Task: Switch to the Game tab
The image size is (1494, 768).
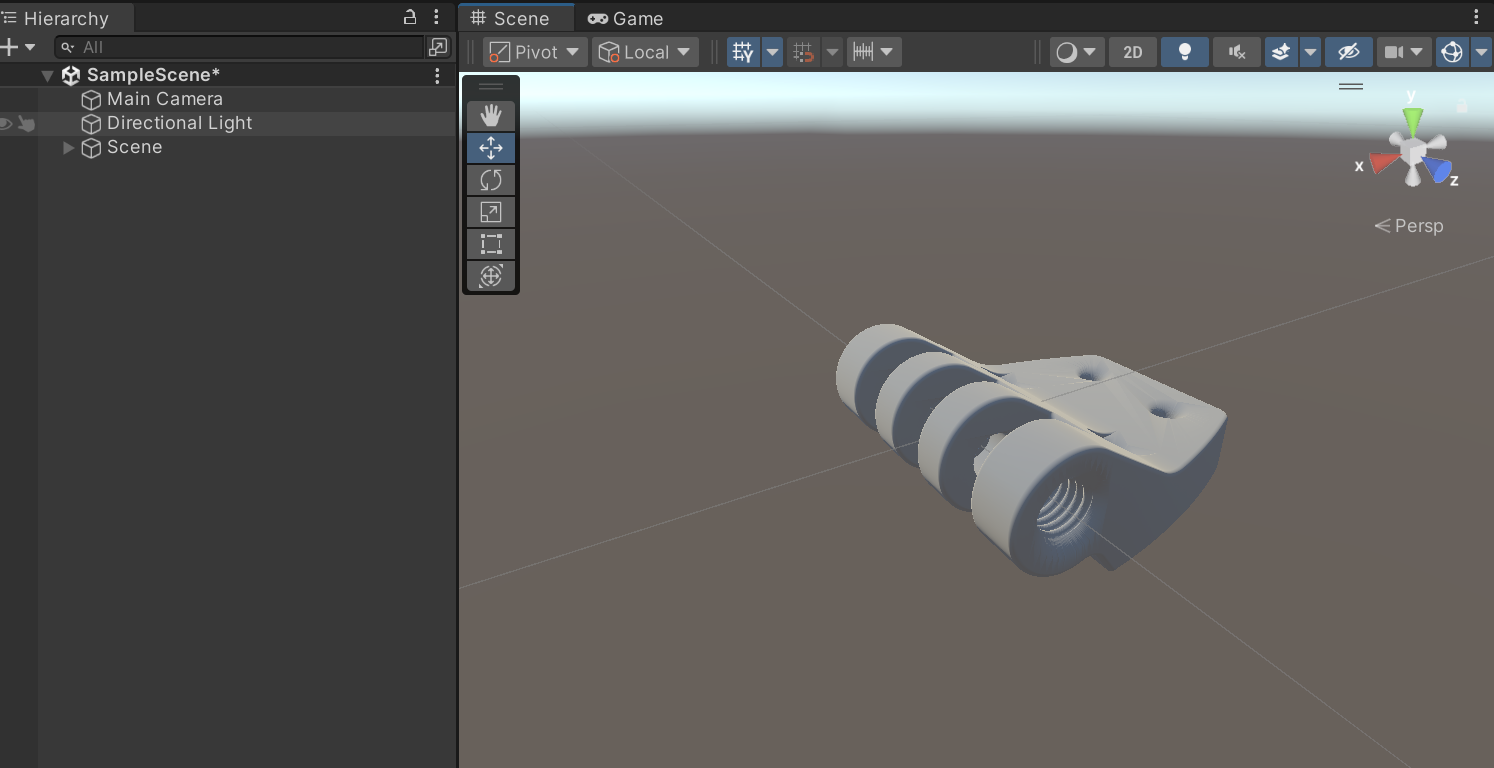Action: 625,18
